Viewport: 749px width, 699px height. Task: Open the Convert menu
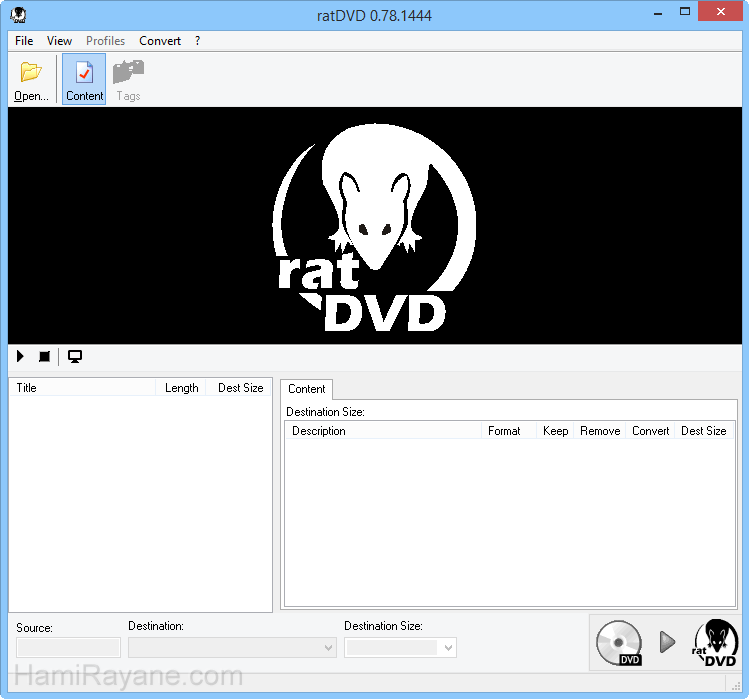click(160, 41)
